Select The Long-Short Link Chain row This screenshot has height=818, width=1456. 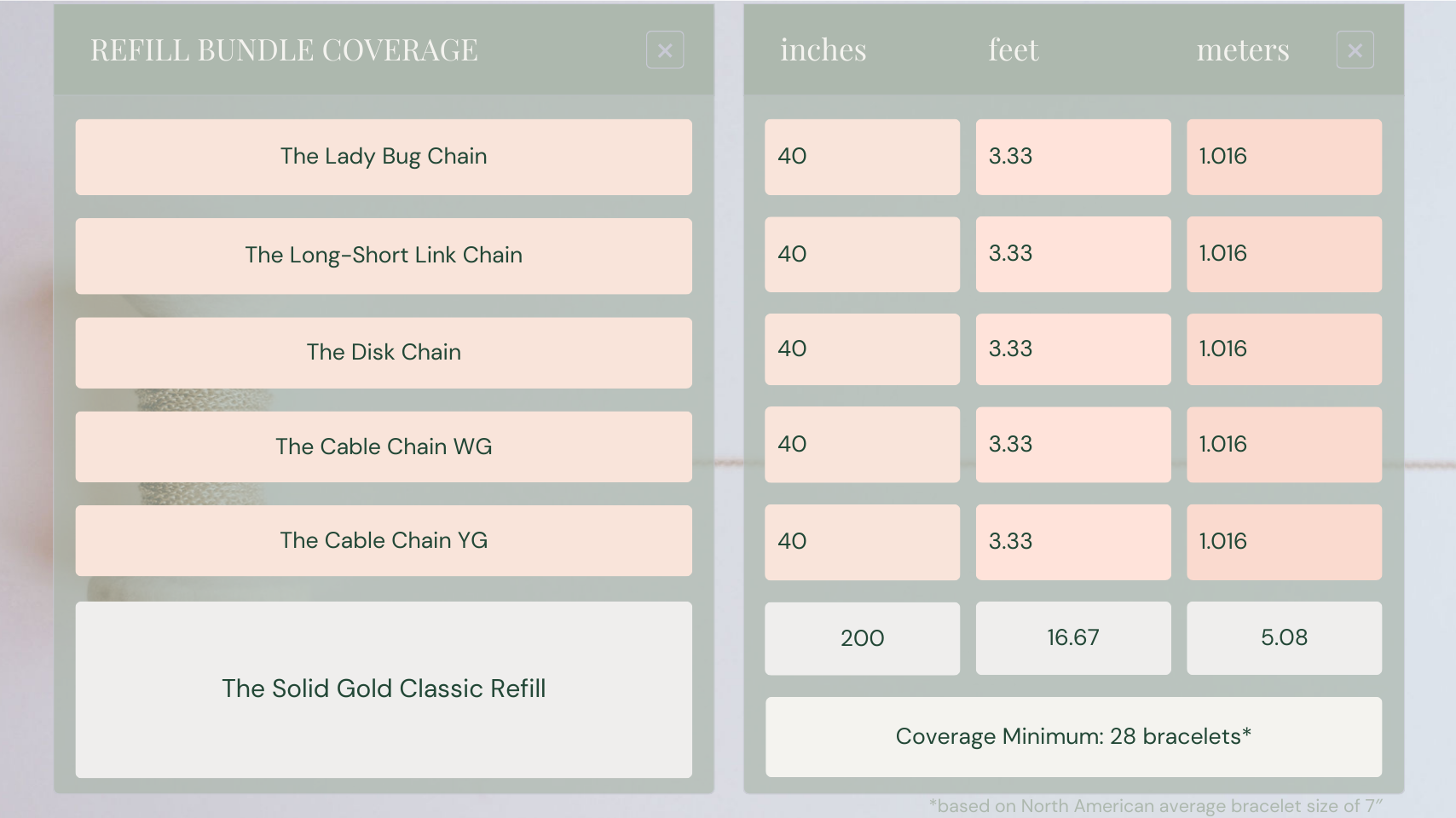point(384,256)
